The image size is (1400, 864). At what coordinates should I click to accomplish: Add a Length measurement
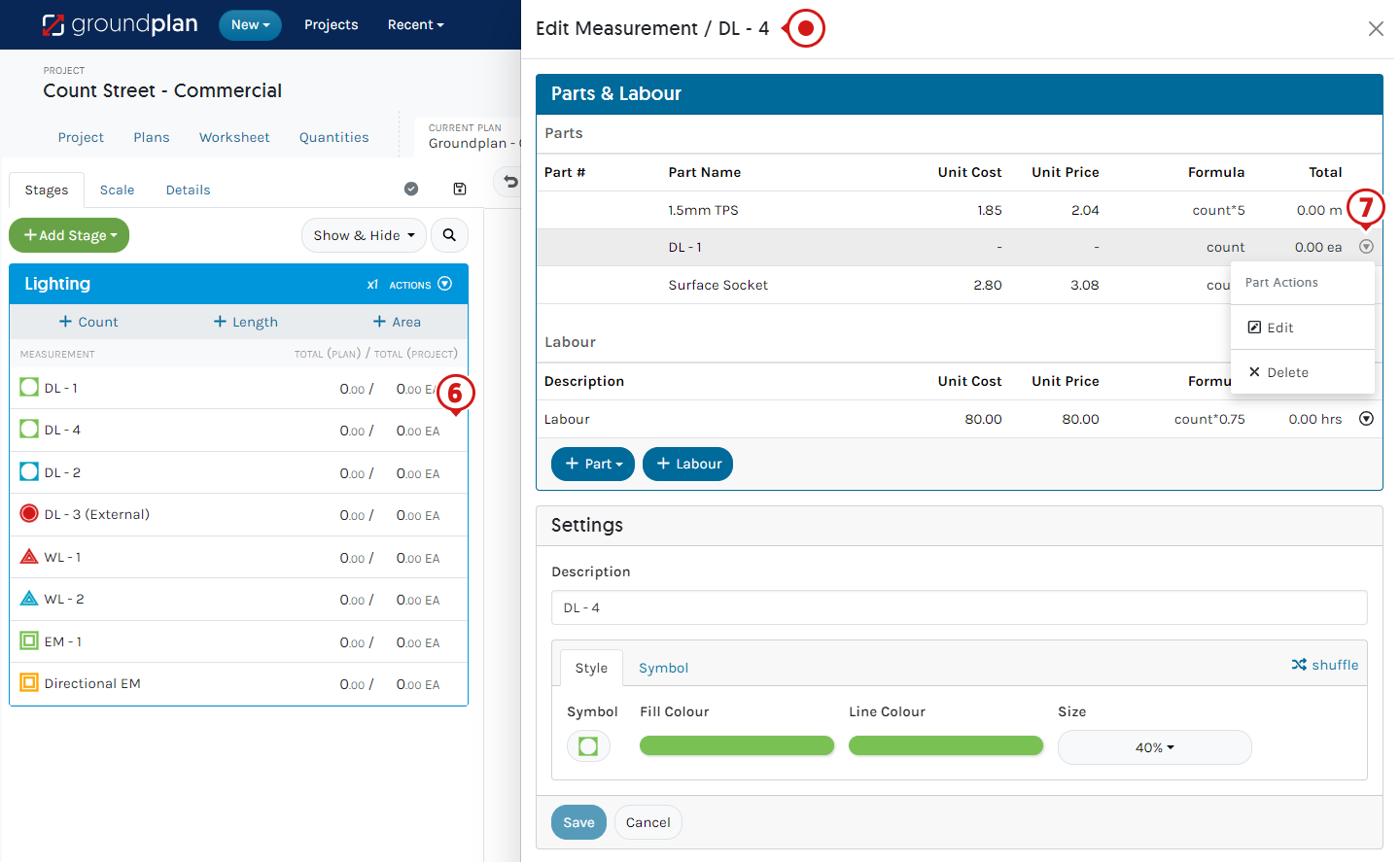pos(246,322)
